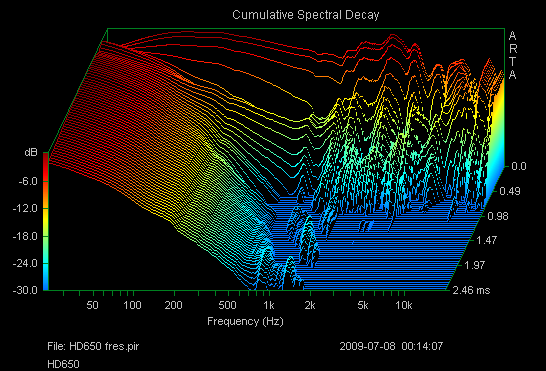Click the -12.0 dB scale value
The height and width of the screenshot is (371, 546).
[25, 208]
